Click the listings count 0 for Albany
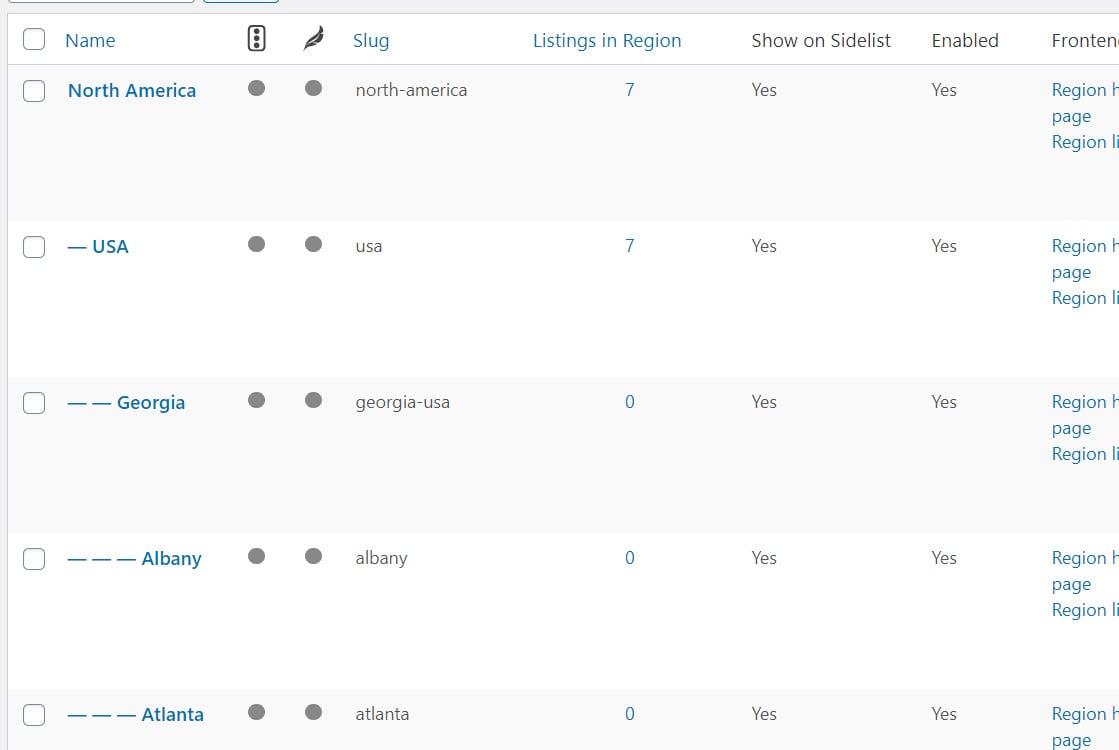Screen dimensions: 1119x750 pyautogui.click(x=629, y=558)
